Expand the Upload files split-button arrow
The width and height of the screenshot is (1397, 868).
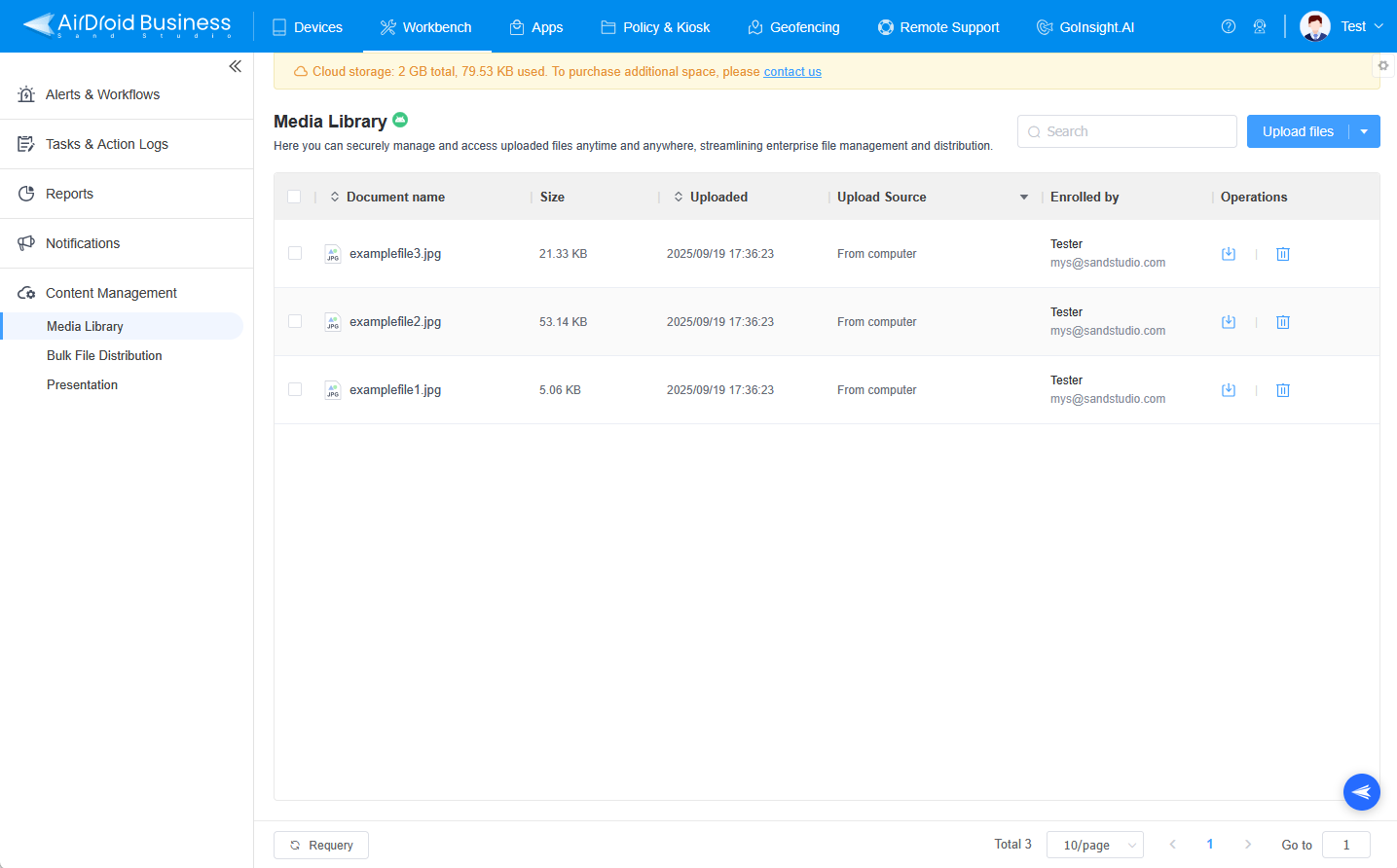click(x=1363, y=130)
